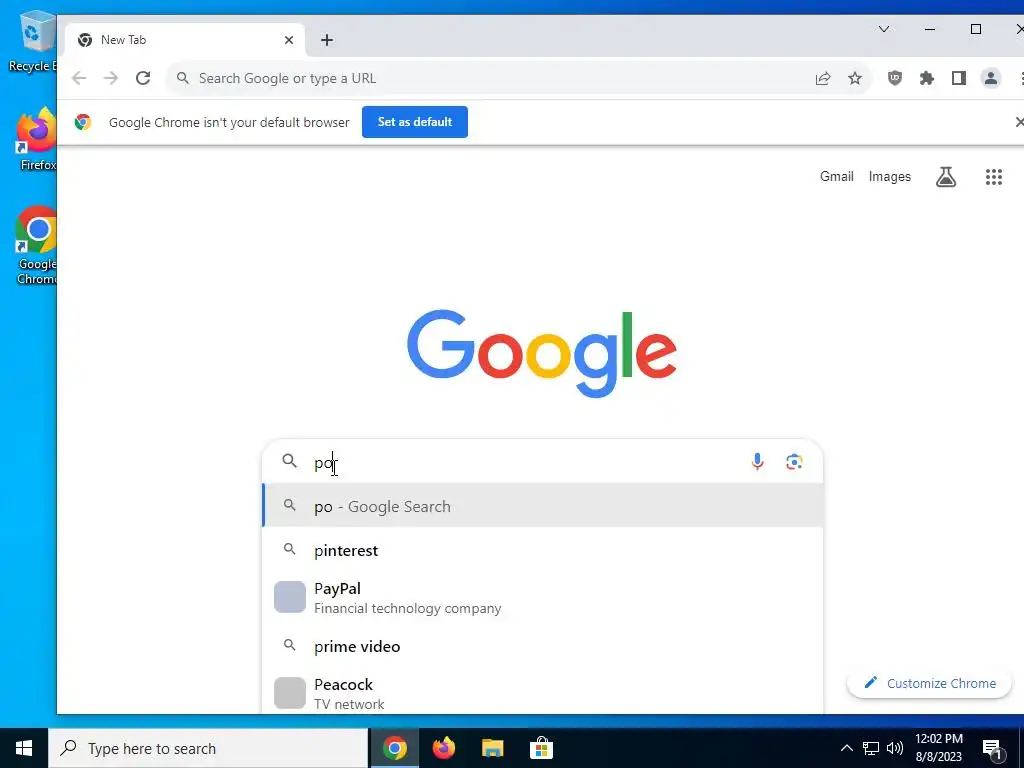This screenshot has width=1024, height=768.
Task: Reload the current page
Action: 143,78
